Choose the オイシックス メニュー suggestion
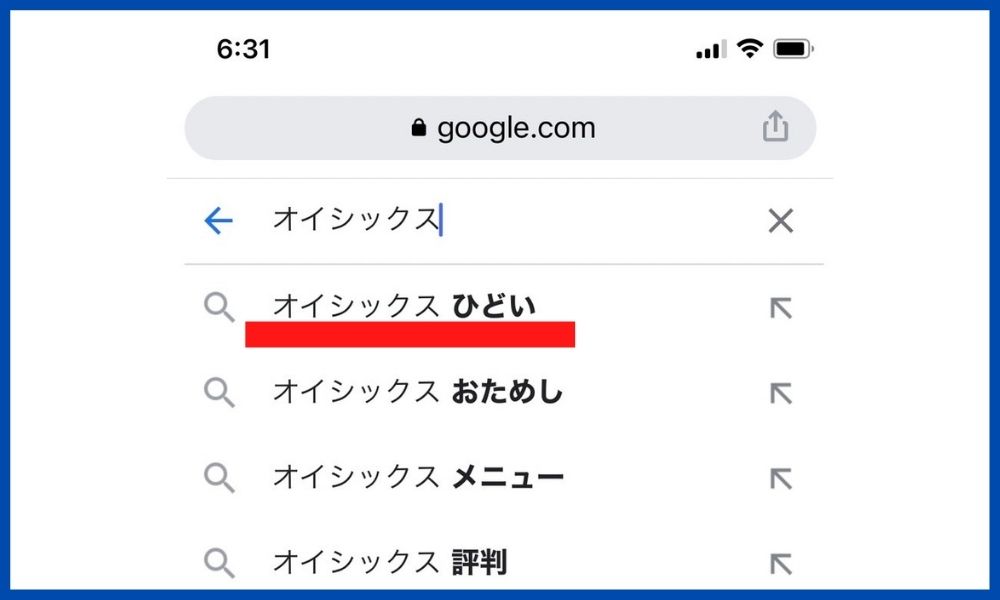1000x600 pixels. point(418,477)
